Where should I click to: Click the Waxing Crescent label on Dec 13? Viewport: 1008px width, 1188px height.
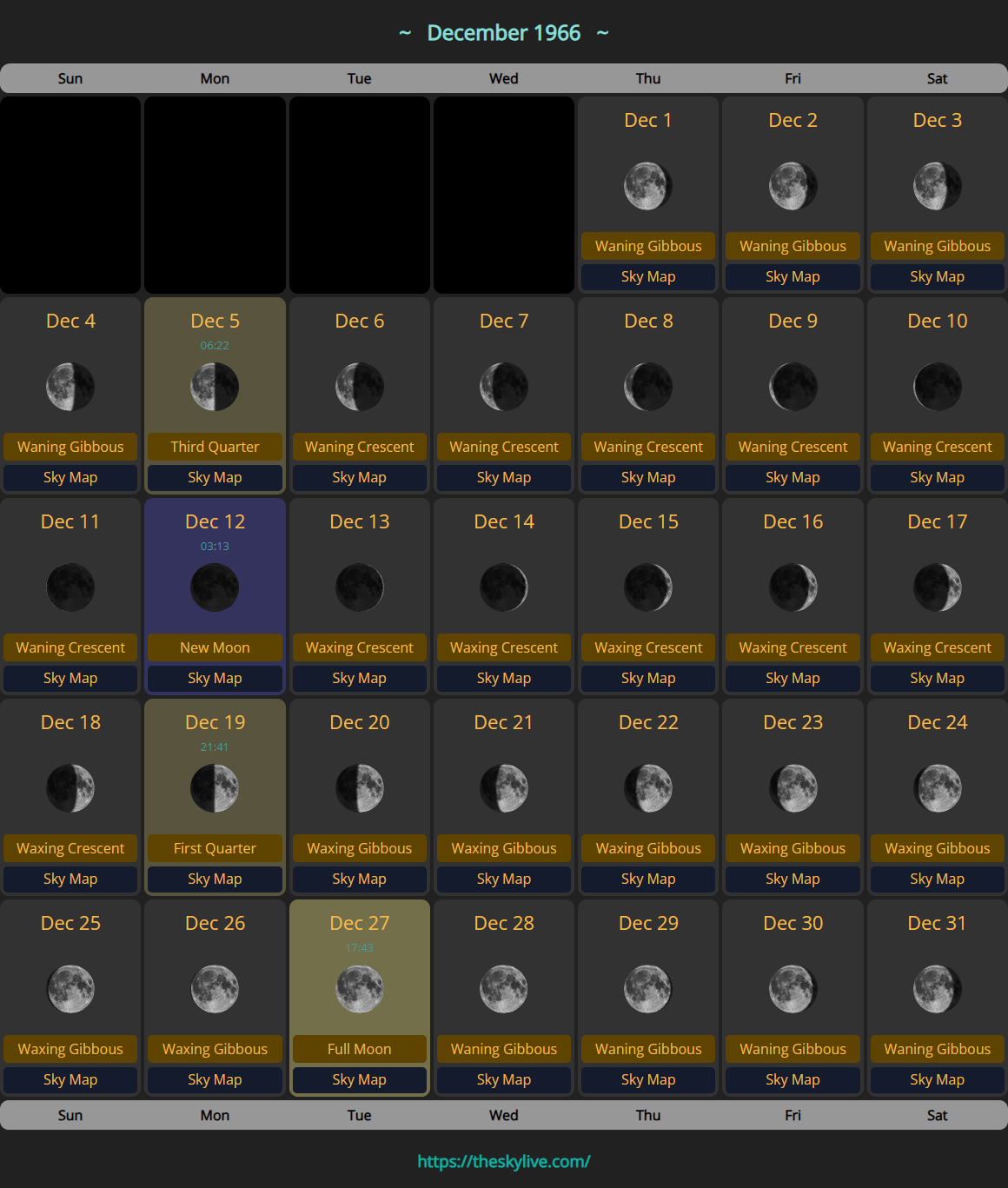pos(360,647)
